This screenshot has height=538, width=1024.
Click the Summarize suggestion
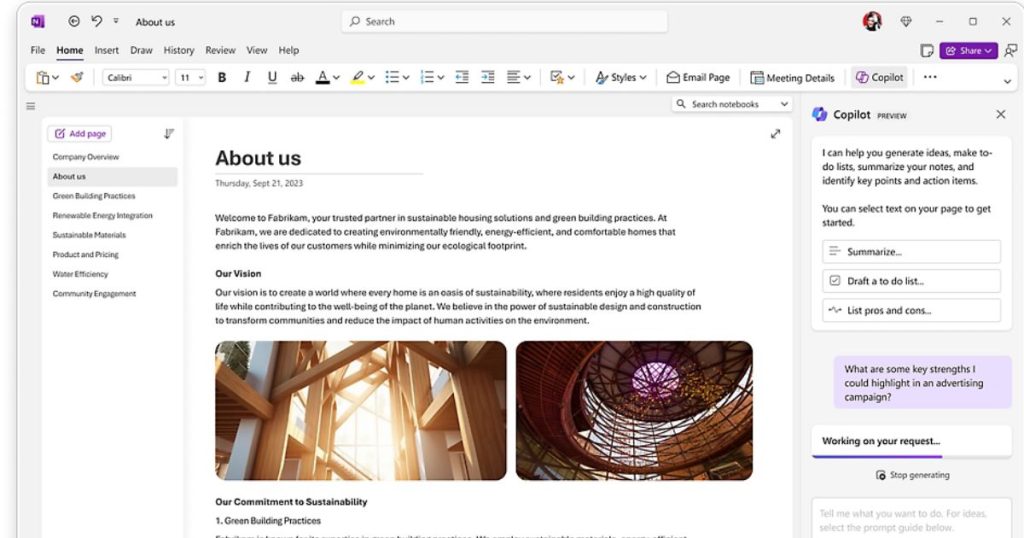point(911,251)
